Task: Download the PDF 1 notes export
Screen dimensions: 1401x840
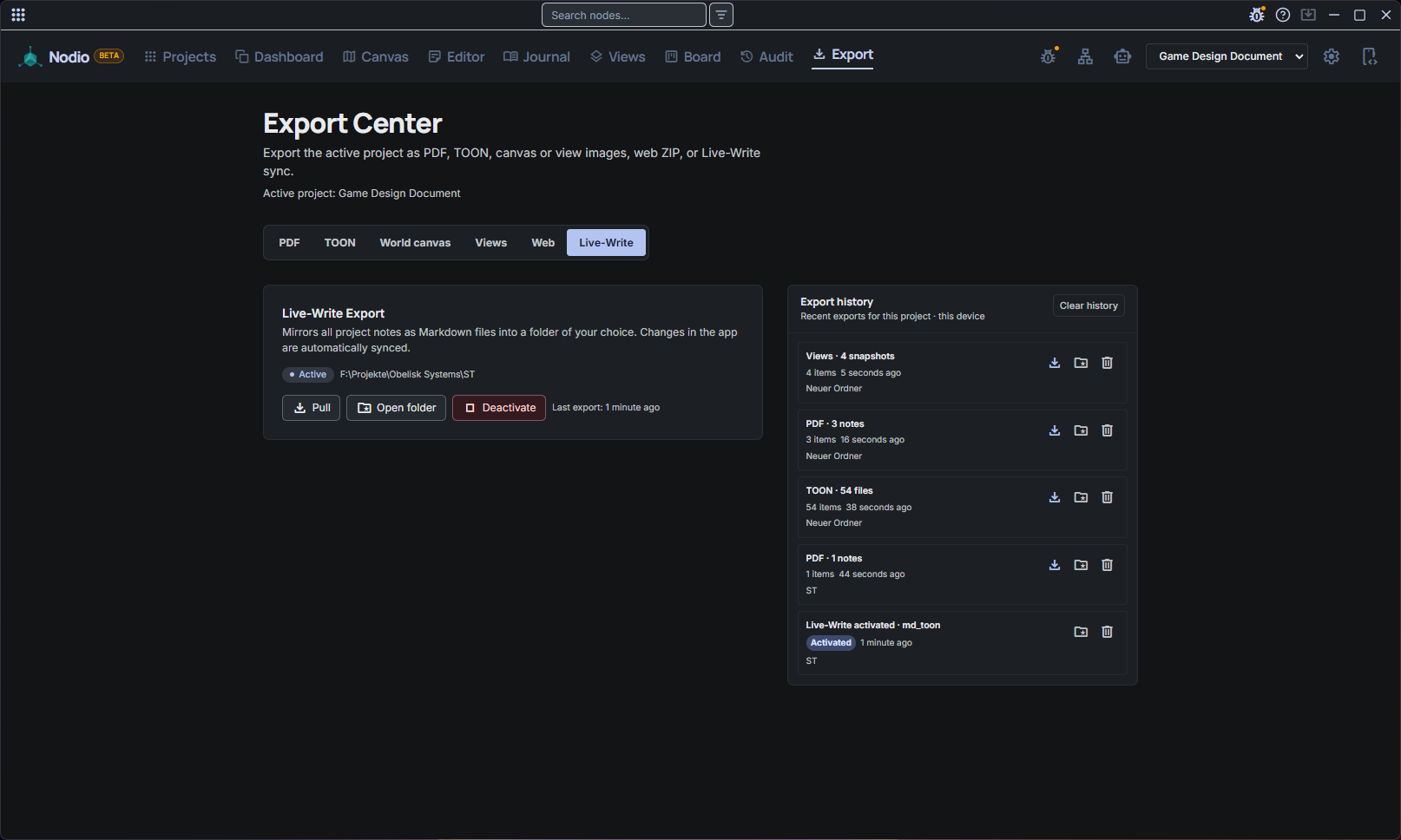Action: pyautogui.click(x=1055, y=565)
